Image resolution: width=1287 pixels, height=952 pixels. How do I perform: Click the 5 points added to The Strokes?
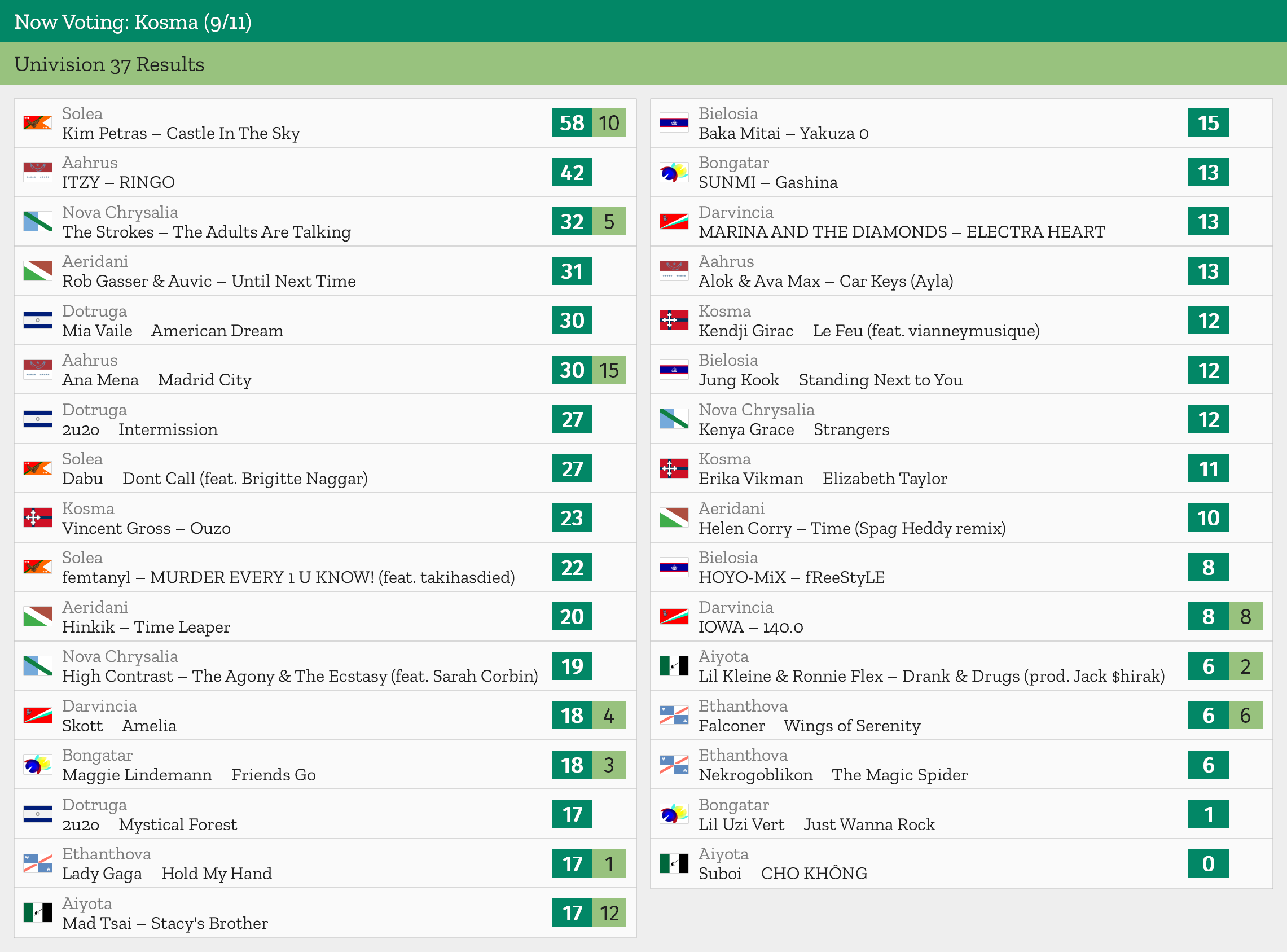pos(609,221)
